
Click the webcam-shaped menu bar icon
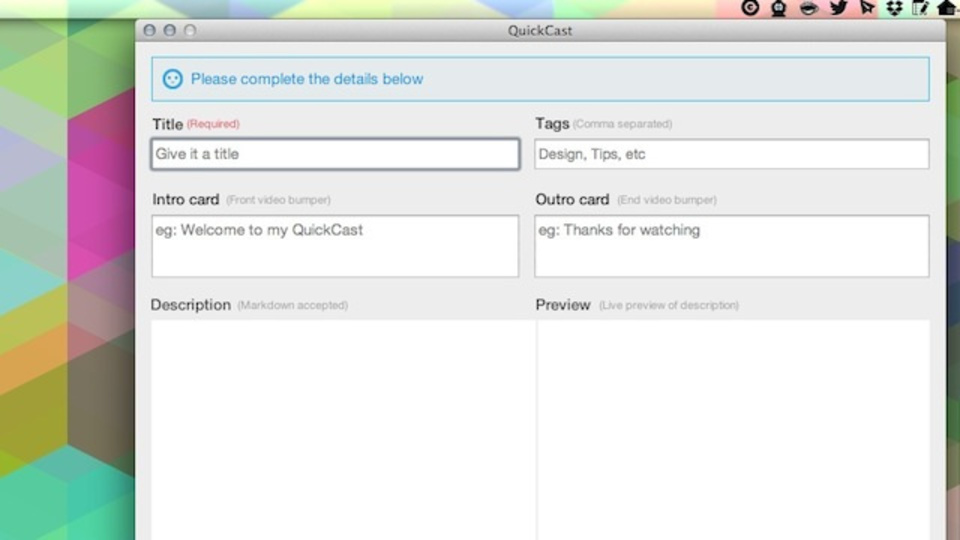(779, 8)
